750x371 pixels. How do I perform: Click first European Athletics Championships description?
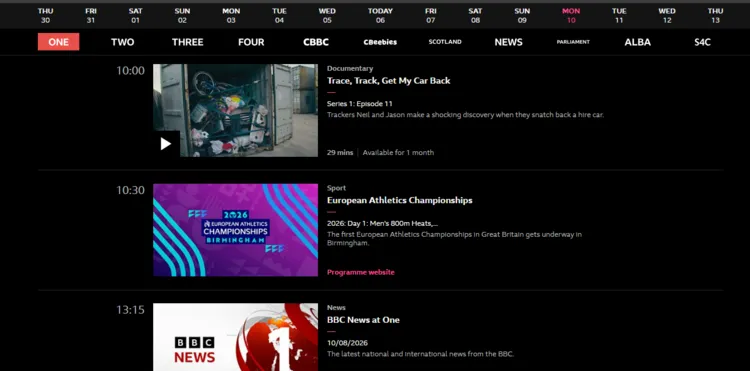pyautogui.click(x=454, y=239)
